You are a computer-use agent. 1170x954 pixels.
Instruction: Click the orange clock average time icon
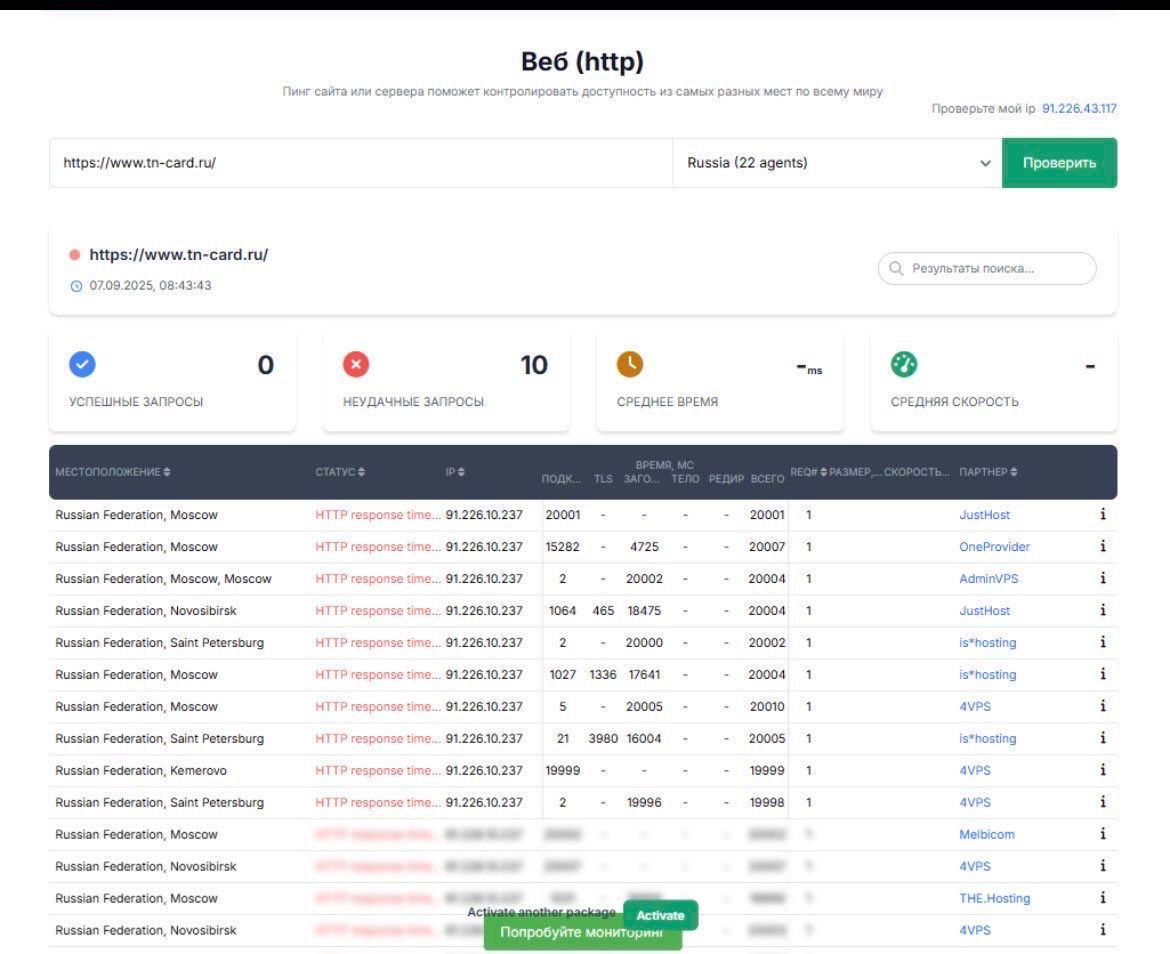630,365
